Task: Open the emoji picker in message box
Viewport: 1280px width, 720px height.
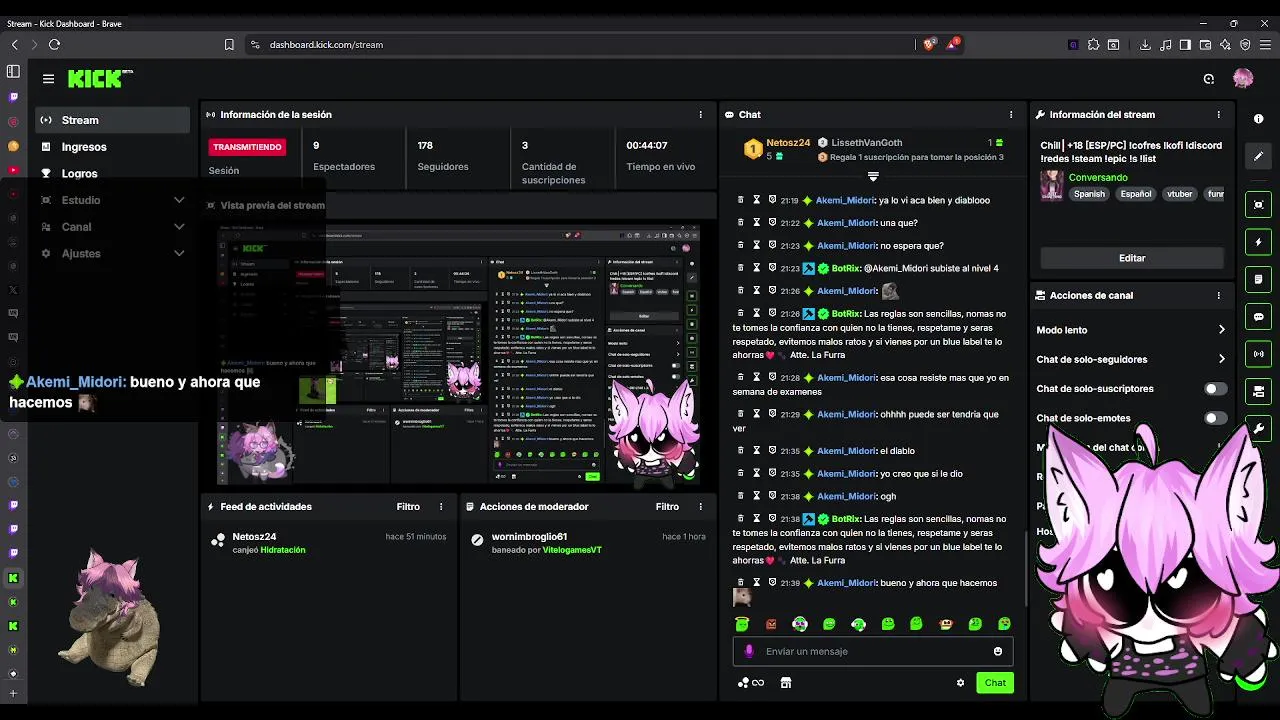Action: 997,651
